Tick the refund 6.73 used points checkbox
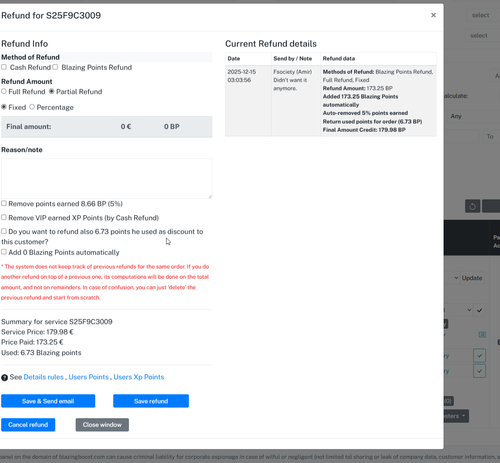This screenshot has width=500, height=463. point(4,231)
